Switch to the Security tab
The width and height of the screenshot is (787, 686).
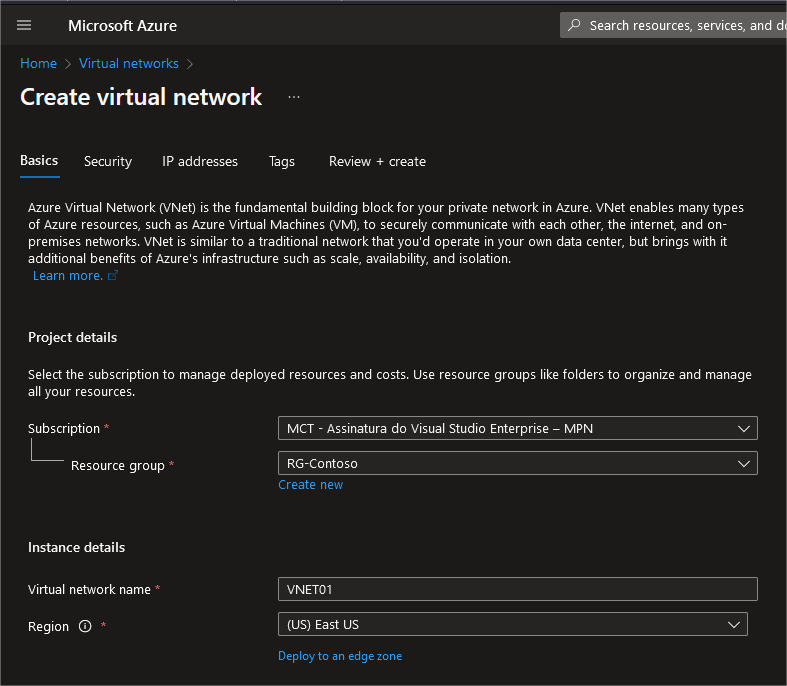[x=108, y=162]
